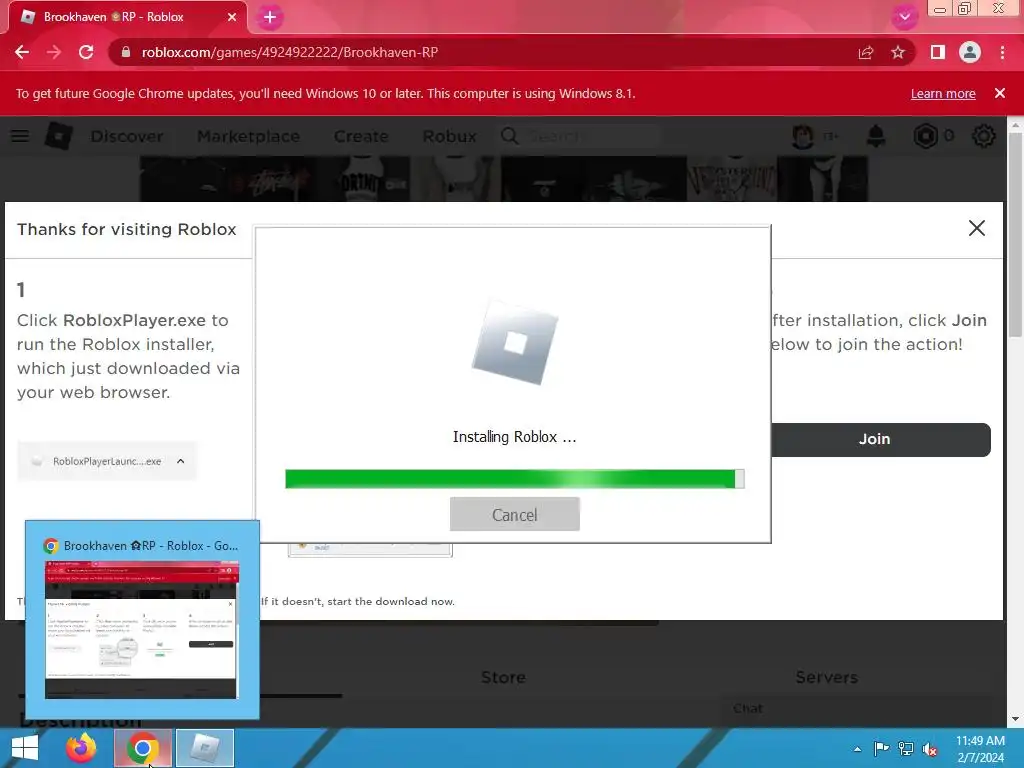Open the Chrome side panel icon
The image size is (1024, 768).
pos(937,52)
